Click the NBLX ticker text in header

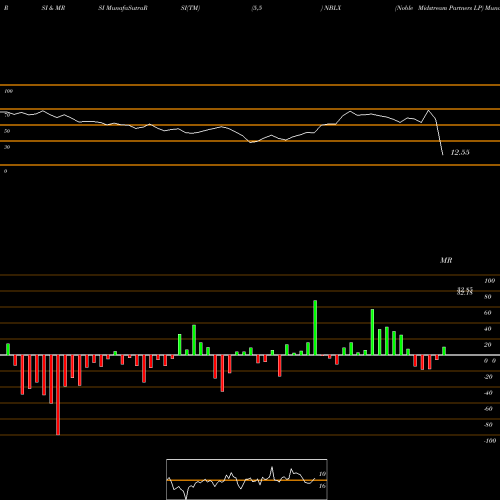tap(332, 8)
